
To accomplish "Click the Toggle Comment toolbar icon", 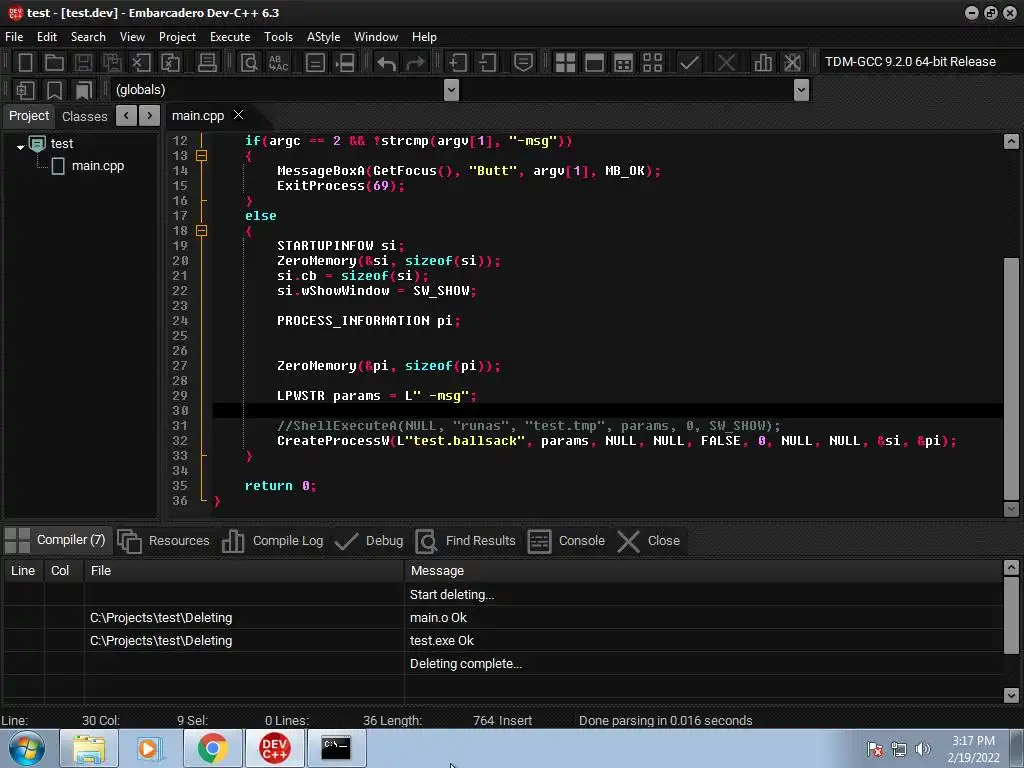I will tap(523, 63).
